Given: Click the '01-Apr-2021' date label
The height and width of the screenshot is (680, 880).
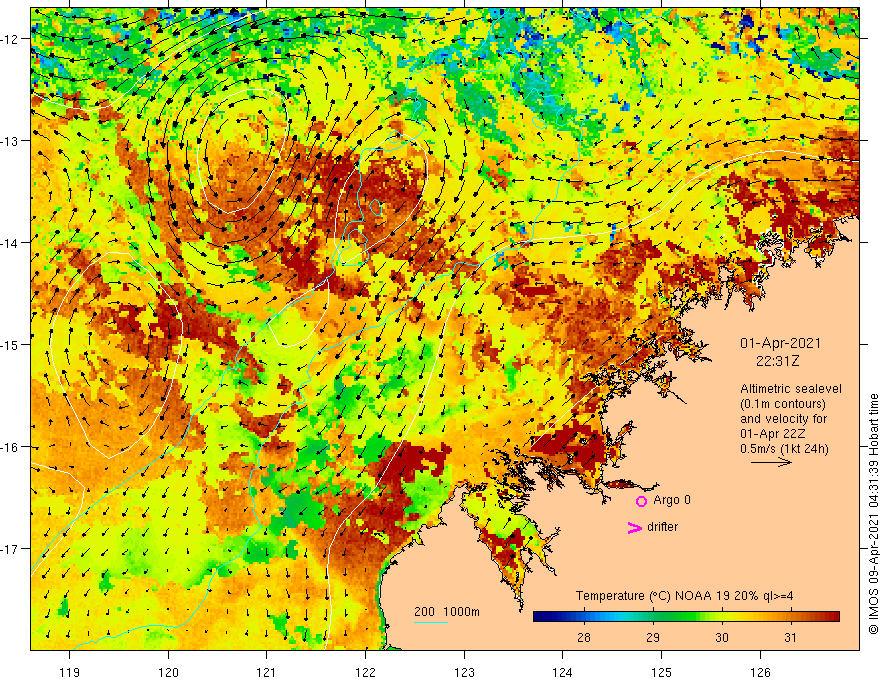Looking at the screenshot, I should coord(780,343).
